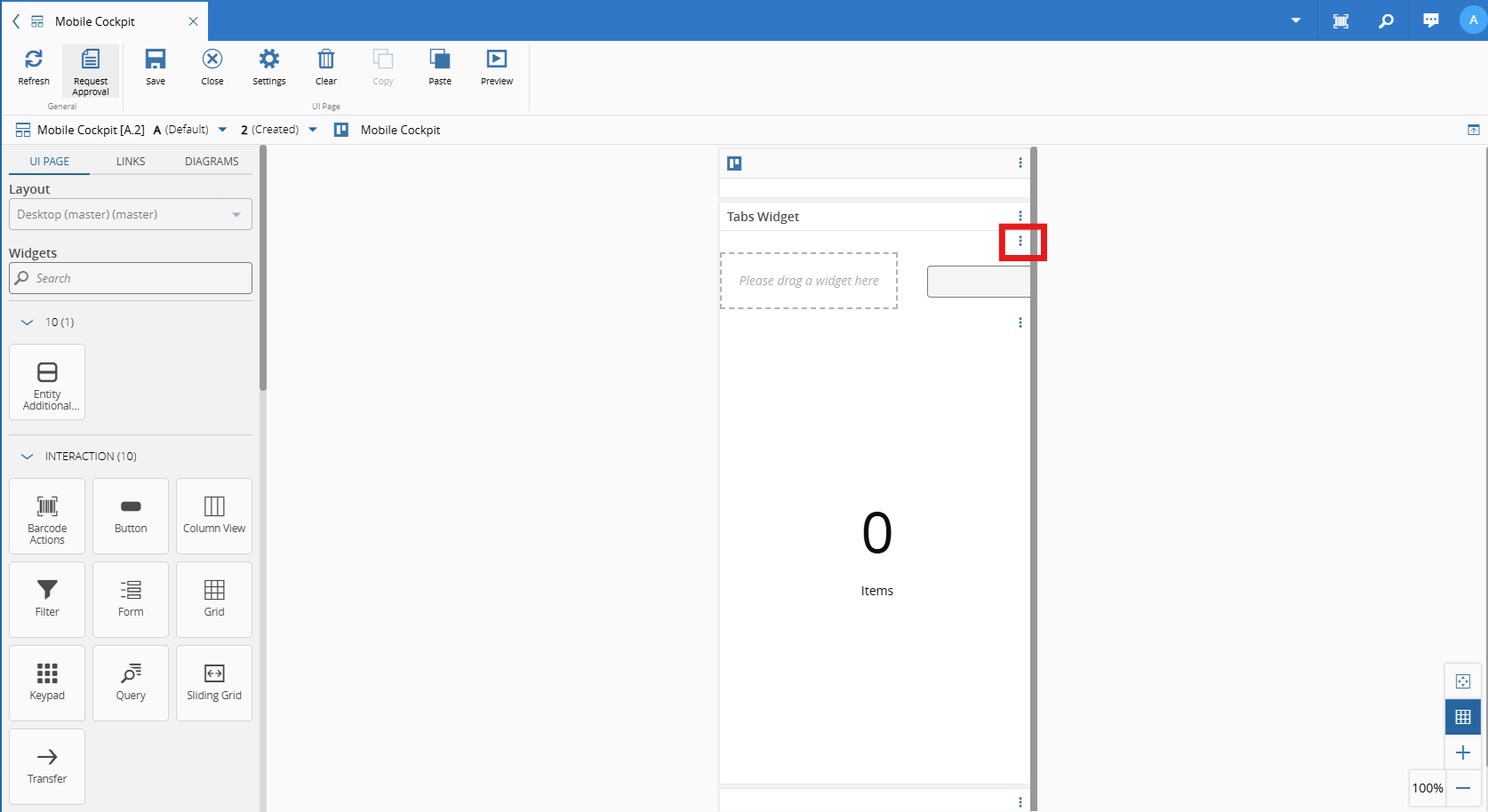The image size is (1488, 812).
Task: Click the barcode scan icon in header
Action: click(x=1340, y=20)
